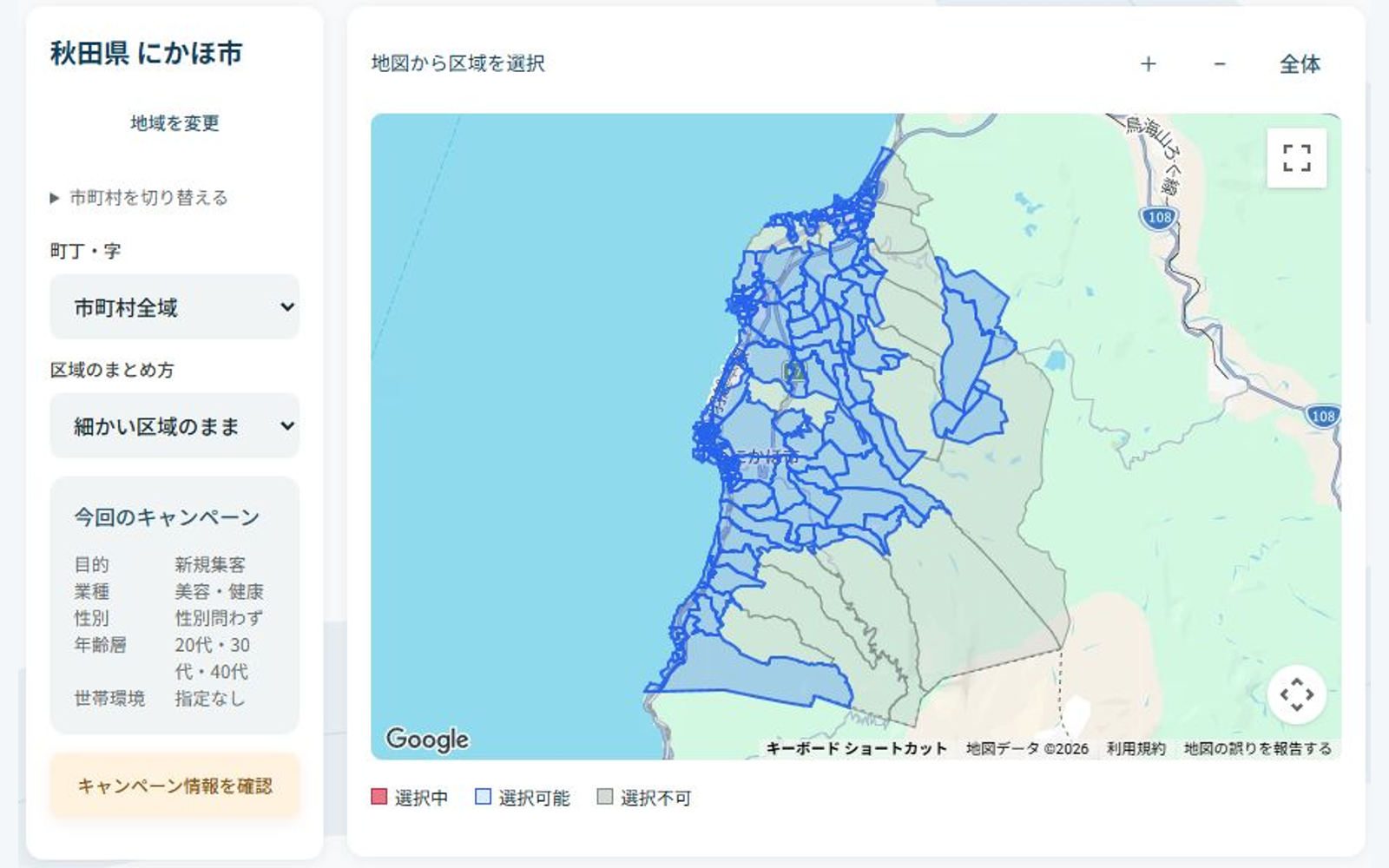Click 今回のキャンペーン heading

(167, 517)
